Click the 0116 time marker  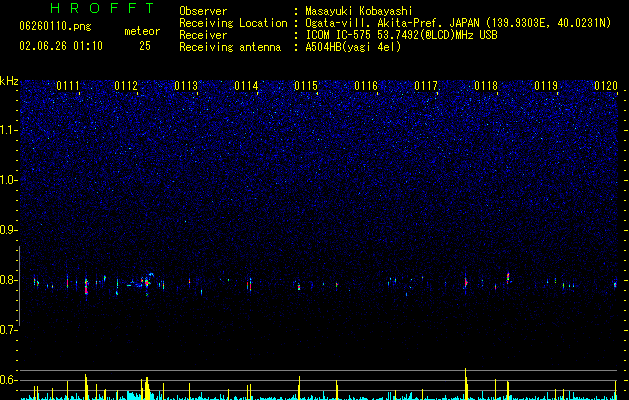click(366, 86)
